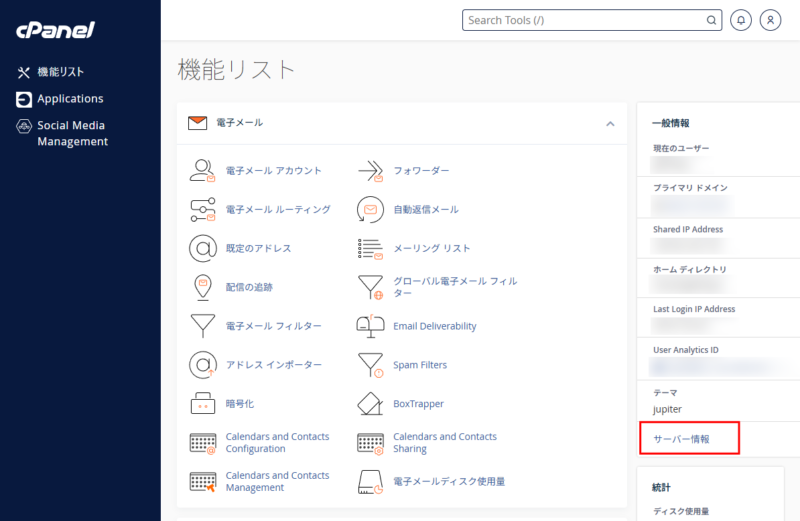The height and width of the screenshot is (521, 800).
Task: Click the Spam Filters funnel icon
Action: pos(371,366)
